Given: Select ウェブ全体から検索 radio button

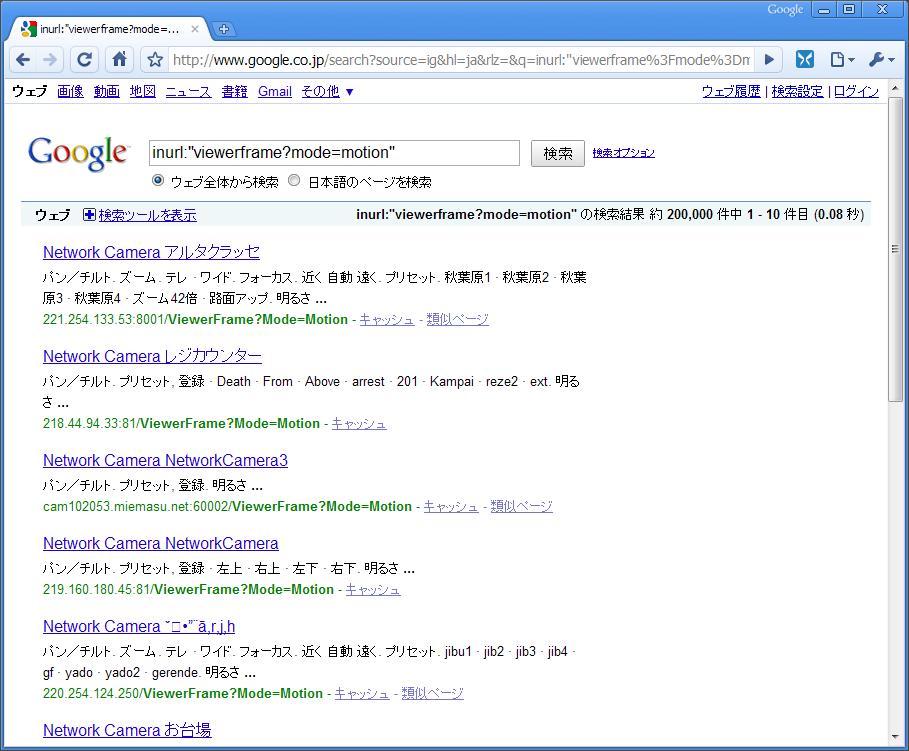Looking at the screenshot, I should point(158,180).
